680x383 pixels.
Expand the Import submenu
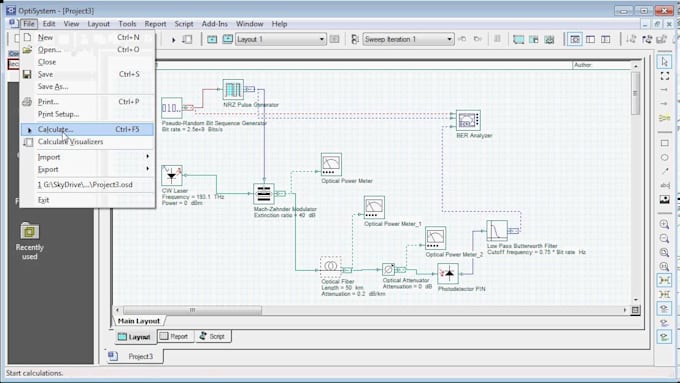[x=87, y=157]
